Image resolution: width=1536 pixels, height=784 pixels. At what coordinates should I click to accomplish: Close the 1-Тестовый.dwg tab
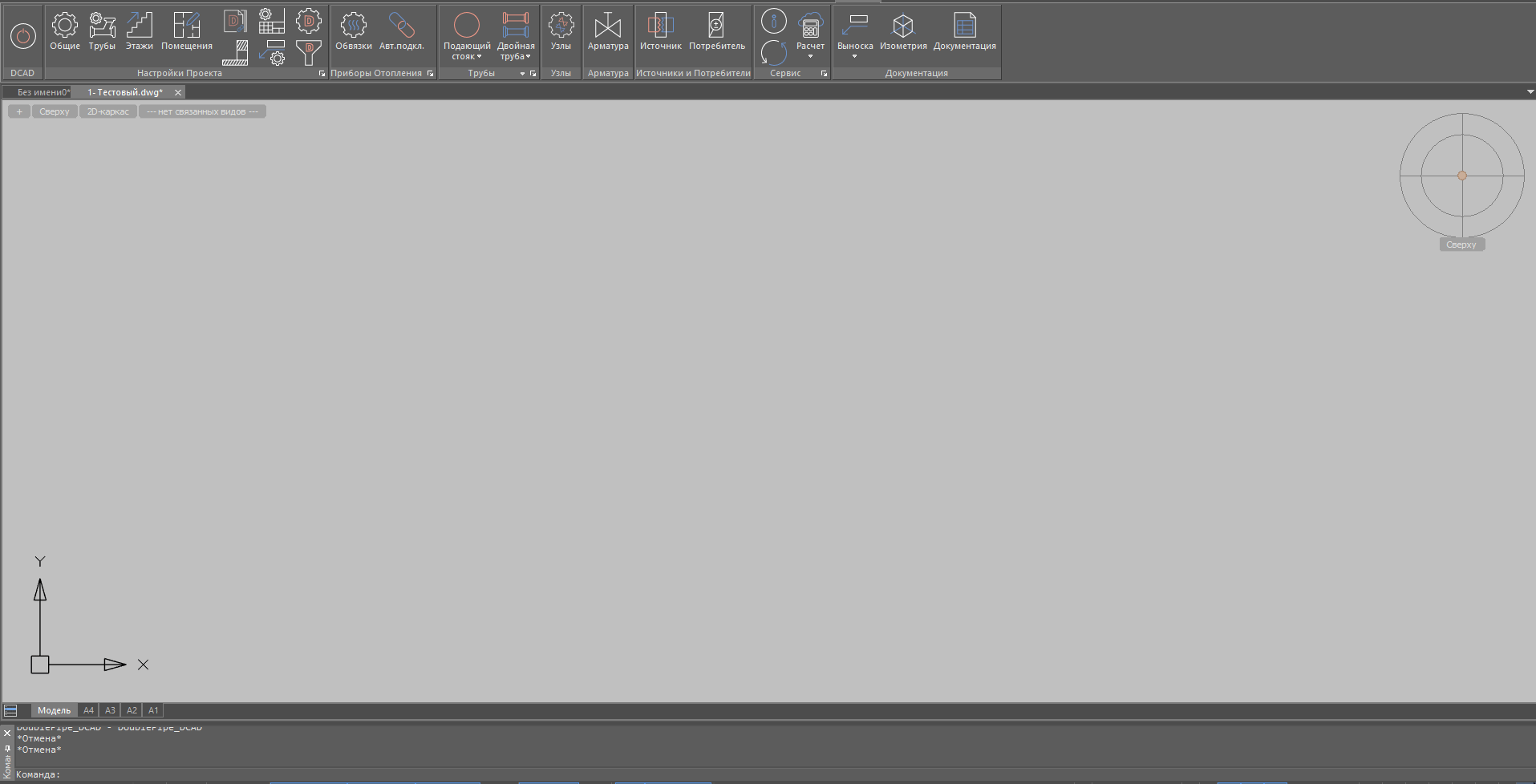tap(178, 92)
